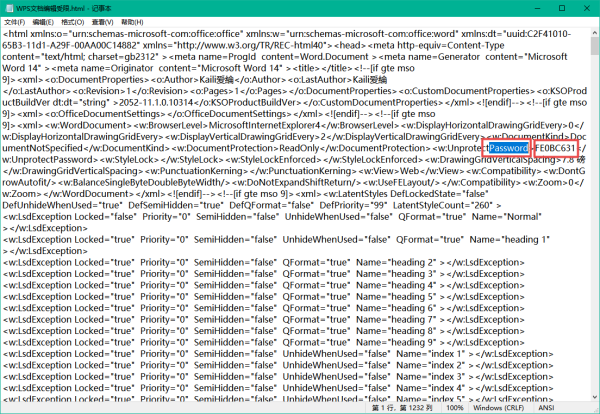
Task: Click the 100% zoom level in status bar
Action: [x=455, y=408]
